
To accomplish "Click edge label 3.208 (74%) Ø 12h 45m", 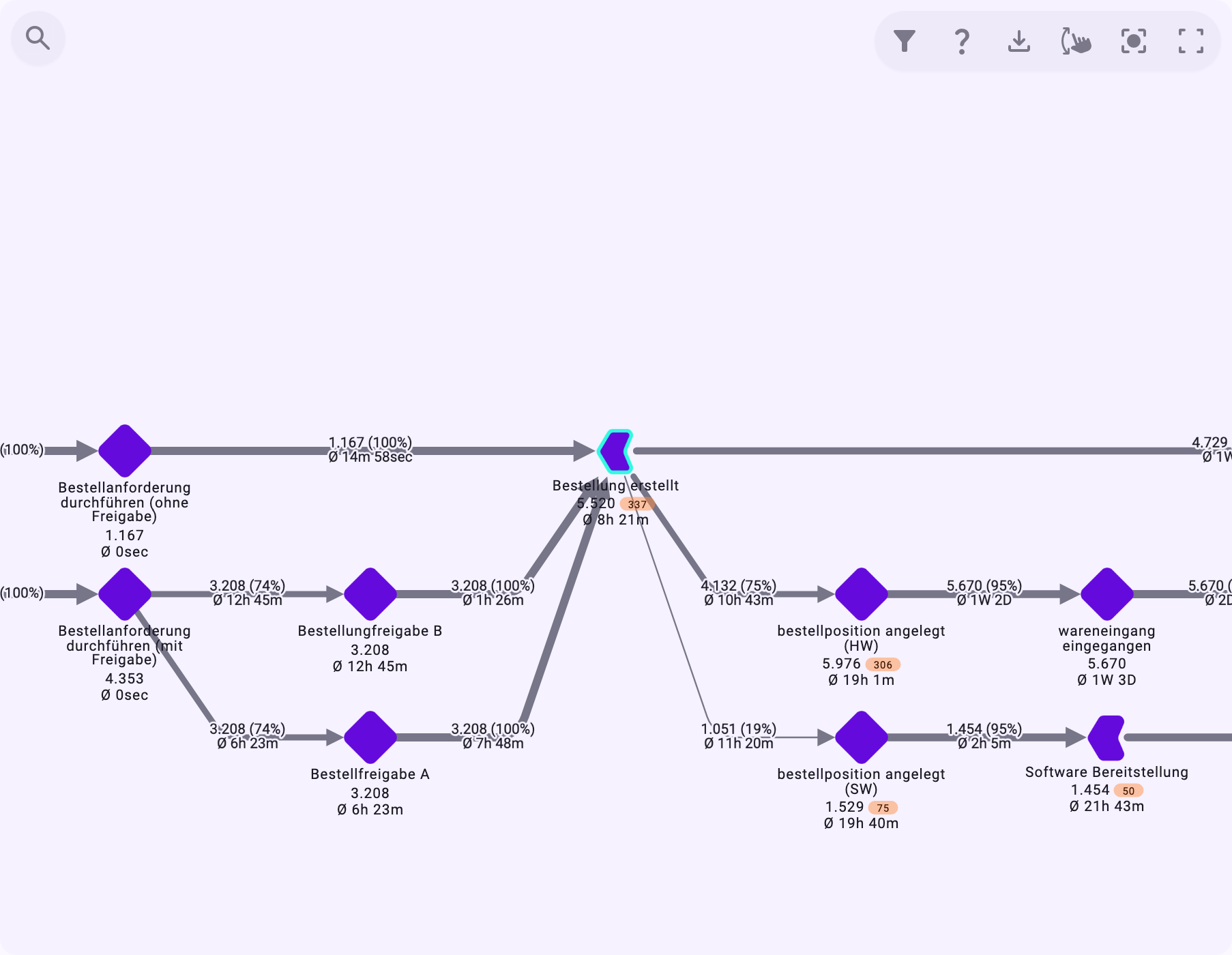I will point(248,593).
